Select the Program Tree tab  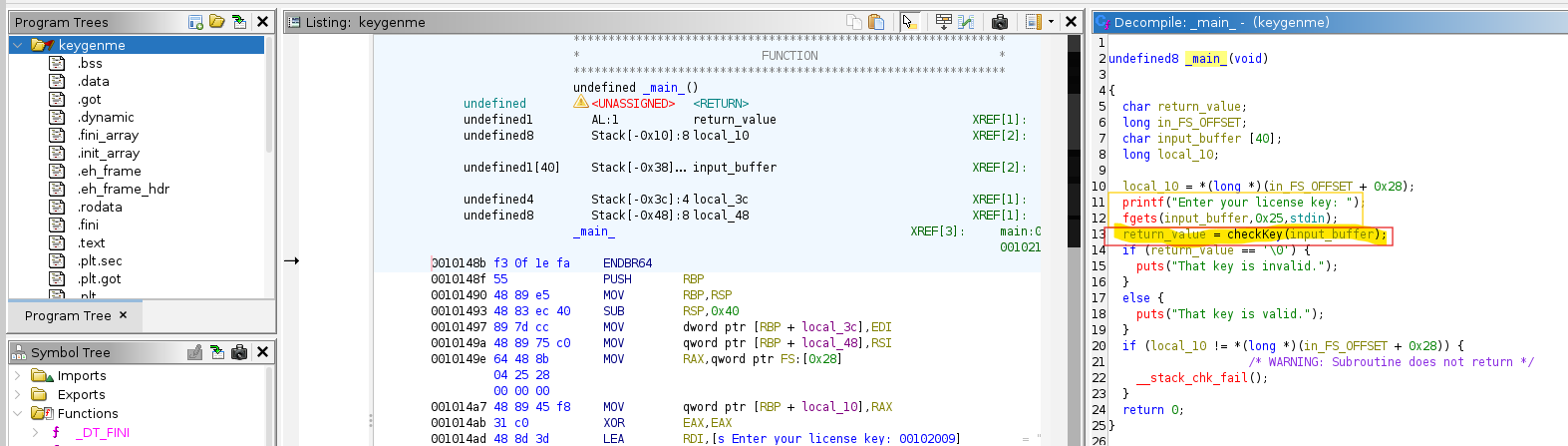coord(68,315)
